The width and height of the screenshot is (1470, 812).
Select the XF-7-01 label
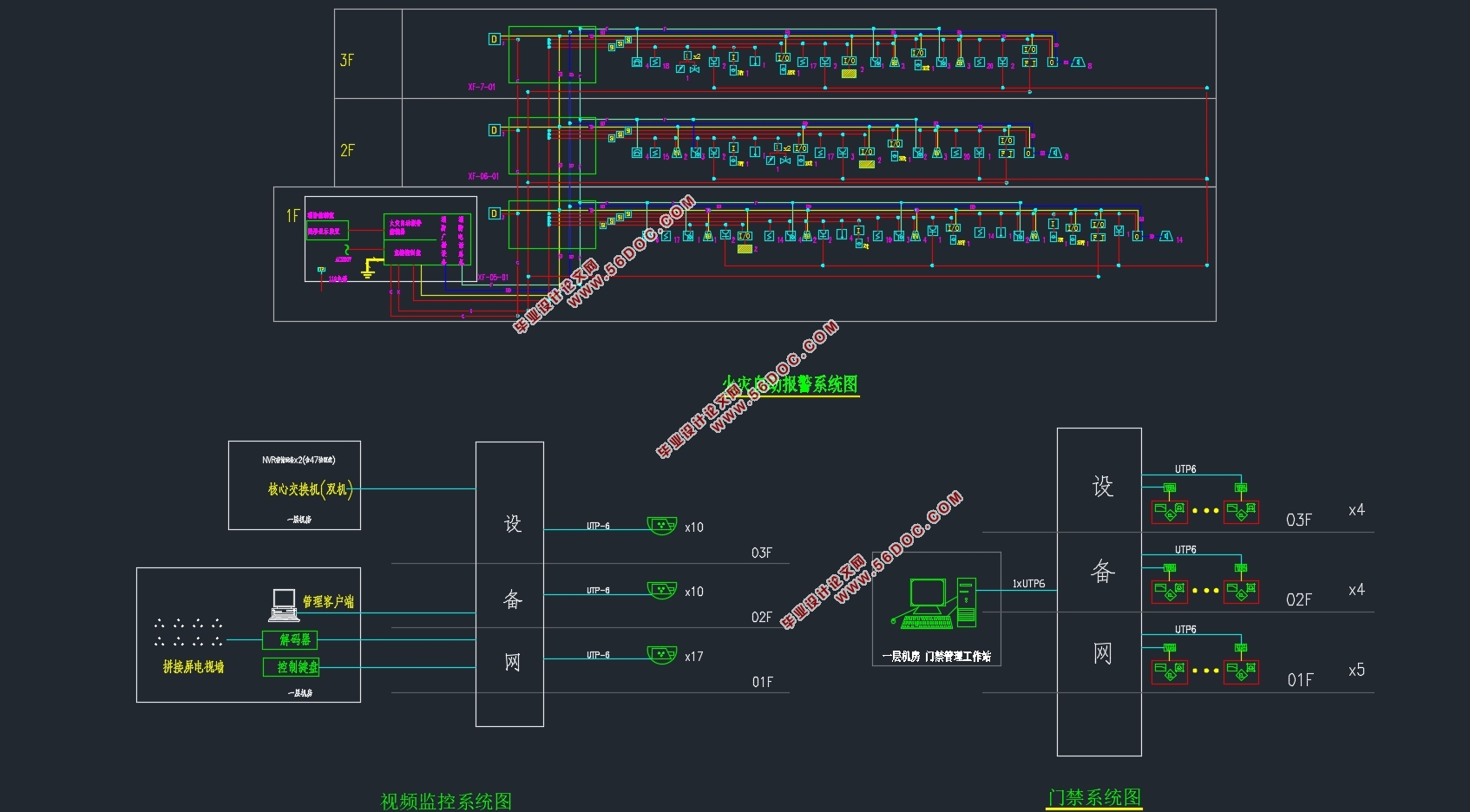click(x=482, y=87)
